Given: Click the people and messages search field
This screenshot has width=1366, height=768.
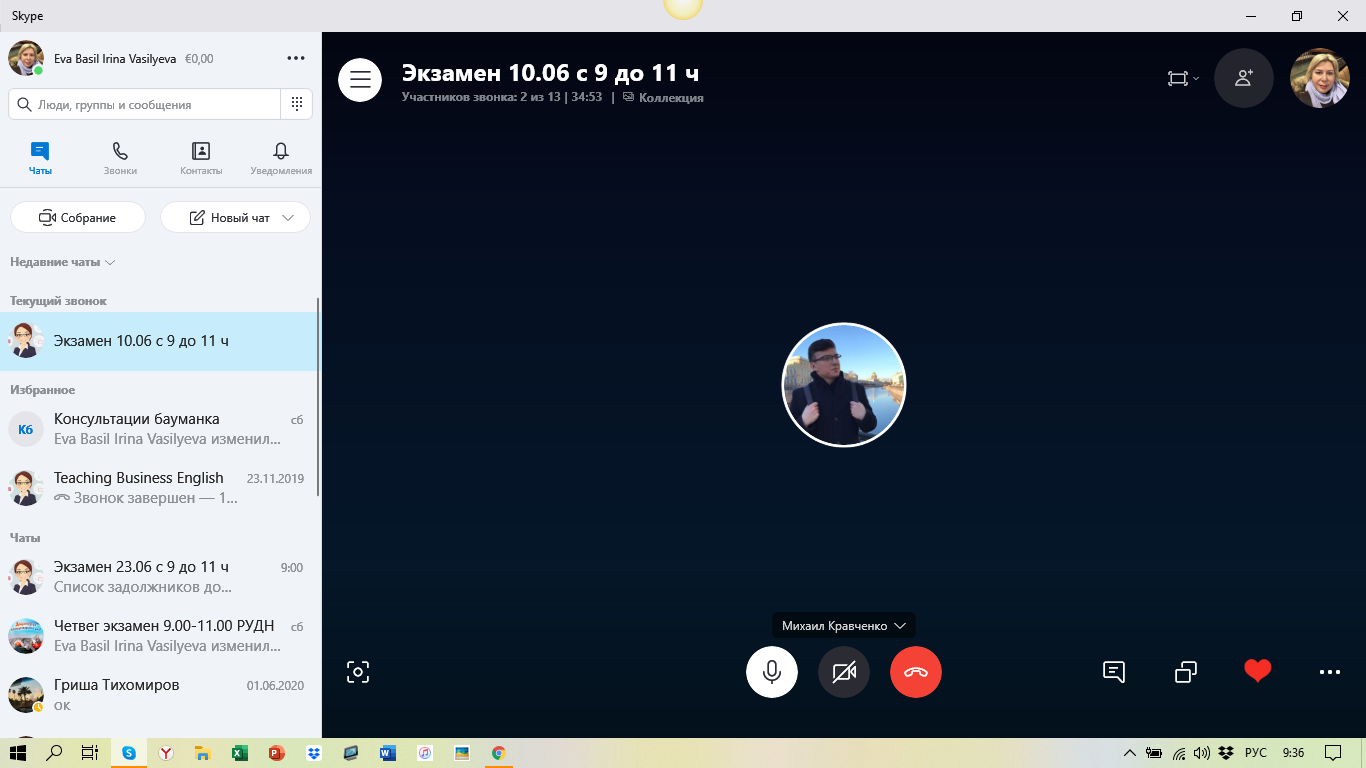Looking at the screenshot, I should (150, 105).
